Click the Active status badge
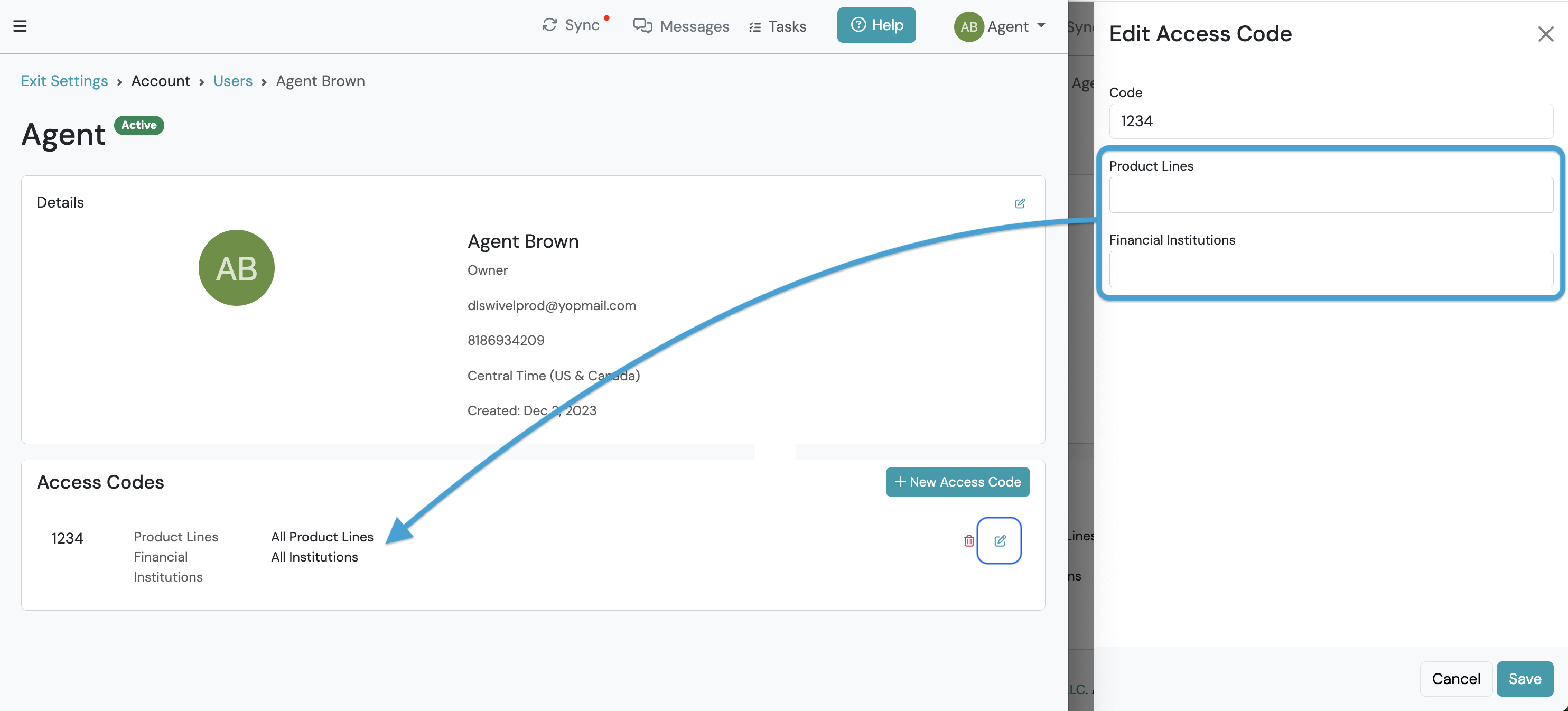 (139, 125)
